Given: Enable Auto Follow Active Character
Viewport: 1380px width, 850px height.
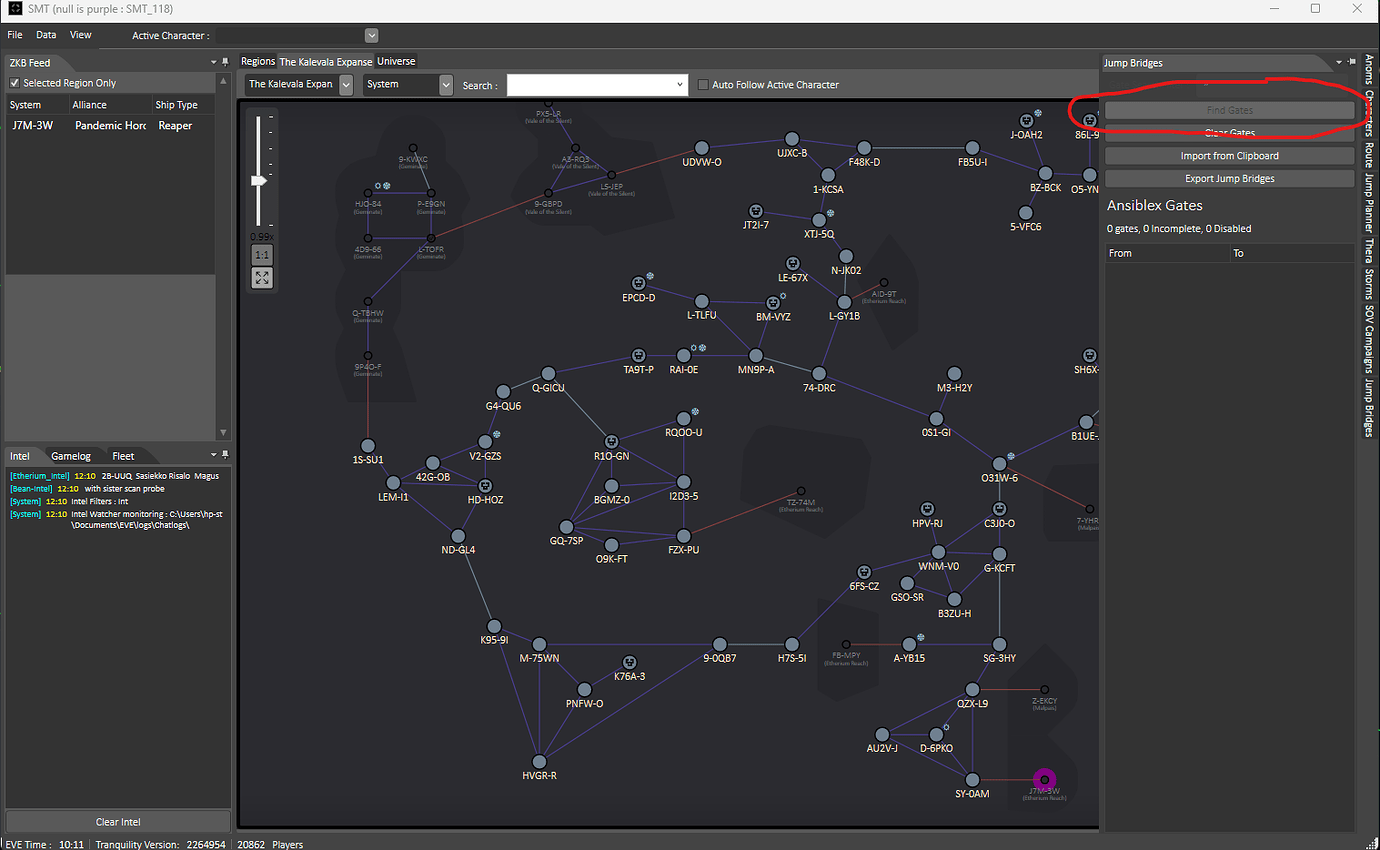Looking at the screenshot, I should pyautogui.click(x=701, y=84).
